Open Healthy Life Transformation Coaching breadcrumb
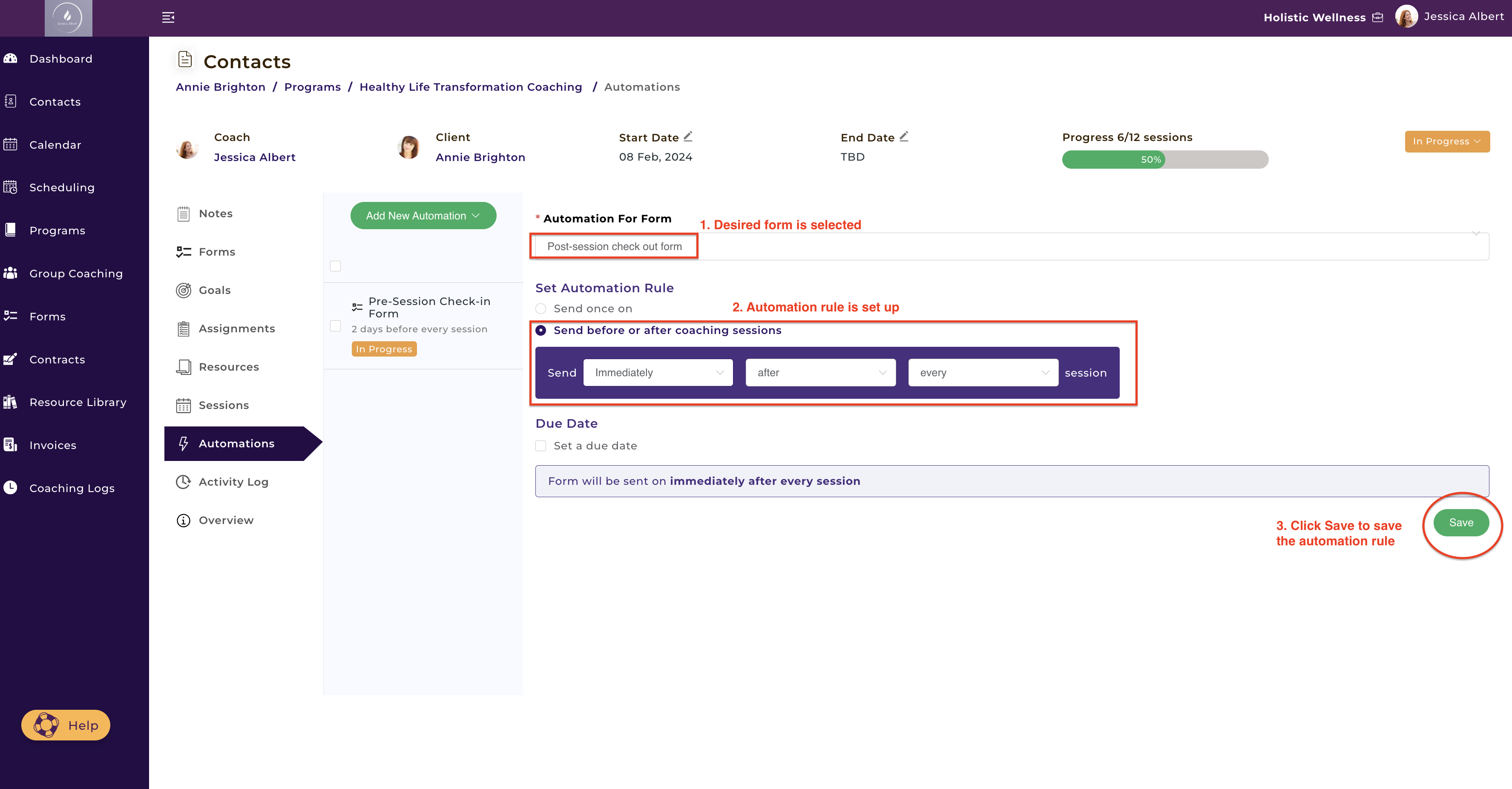 tap(471, 87)
